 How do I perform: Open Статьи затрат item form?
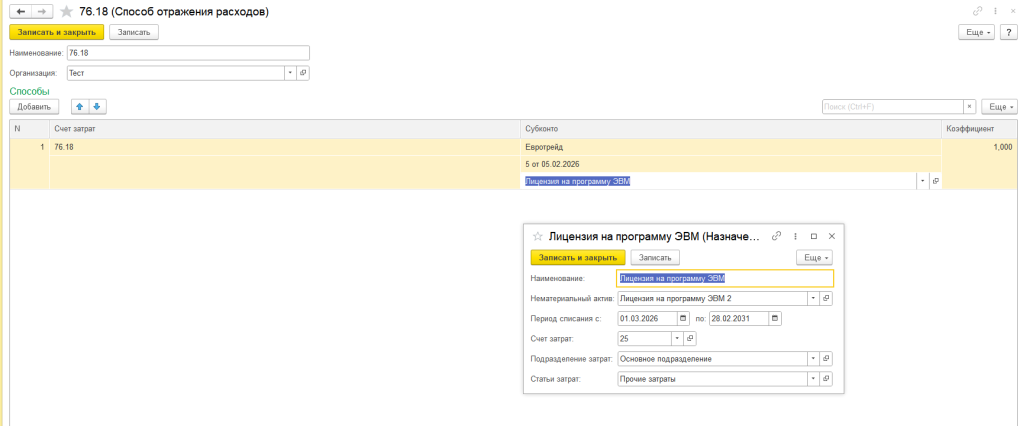point(827,378)
